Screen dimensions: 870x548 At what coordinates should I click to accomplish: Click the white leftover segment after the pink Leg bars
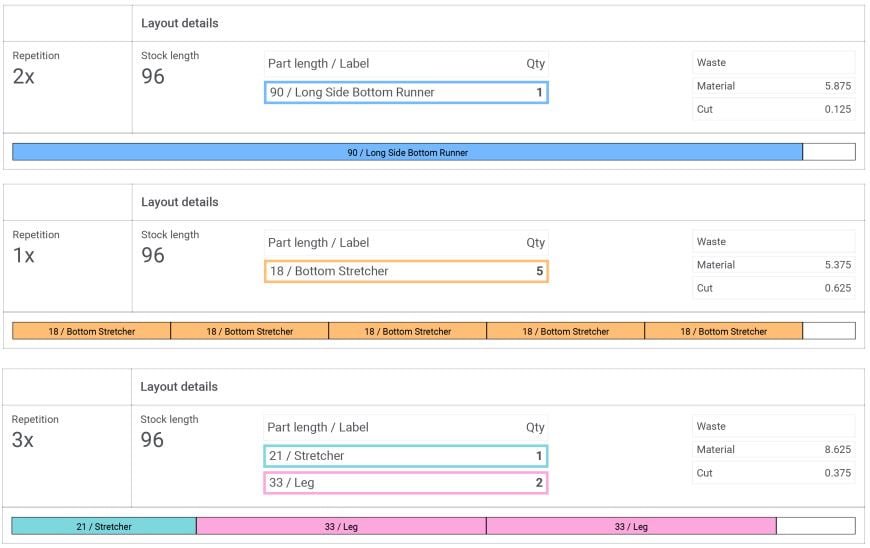pyautogui.click(x=815, y=526)
